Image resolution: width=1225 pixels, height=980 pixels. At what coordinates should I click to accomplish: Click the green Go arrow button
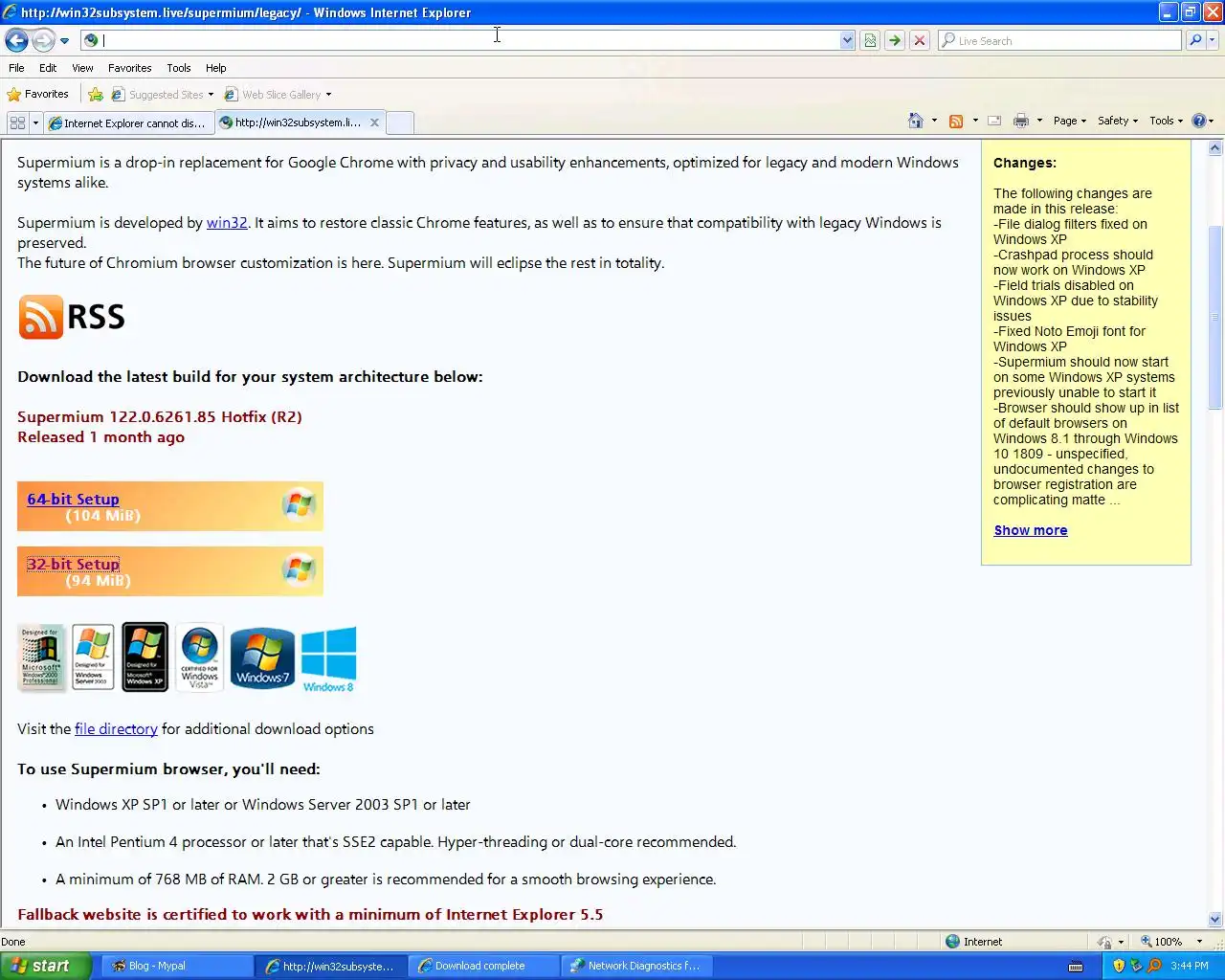click(895, 40)
